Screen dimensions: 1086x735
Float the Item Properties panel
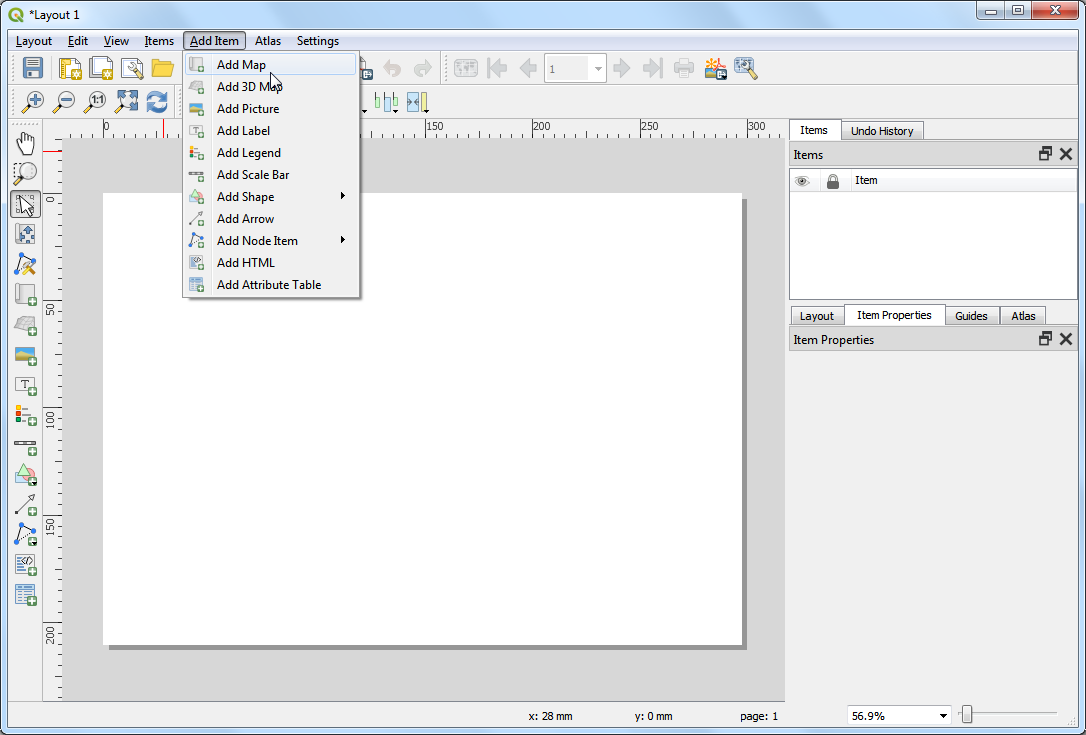click(x=1045, y=339)
